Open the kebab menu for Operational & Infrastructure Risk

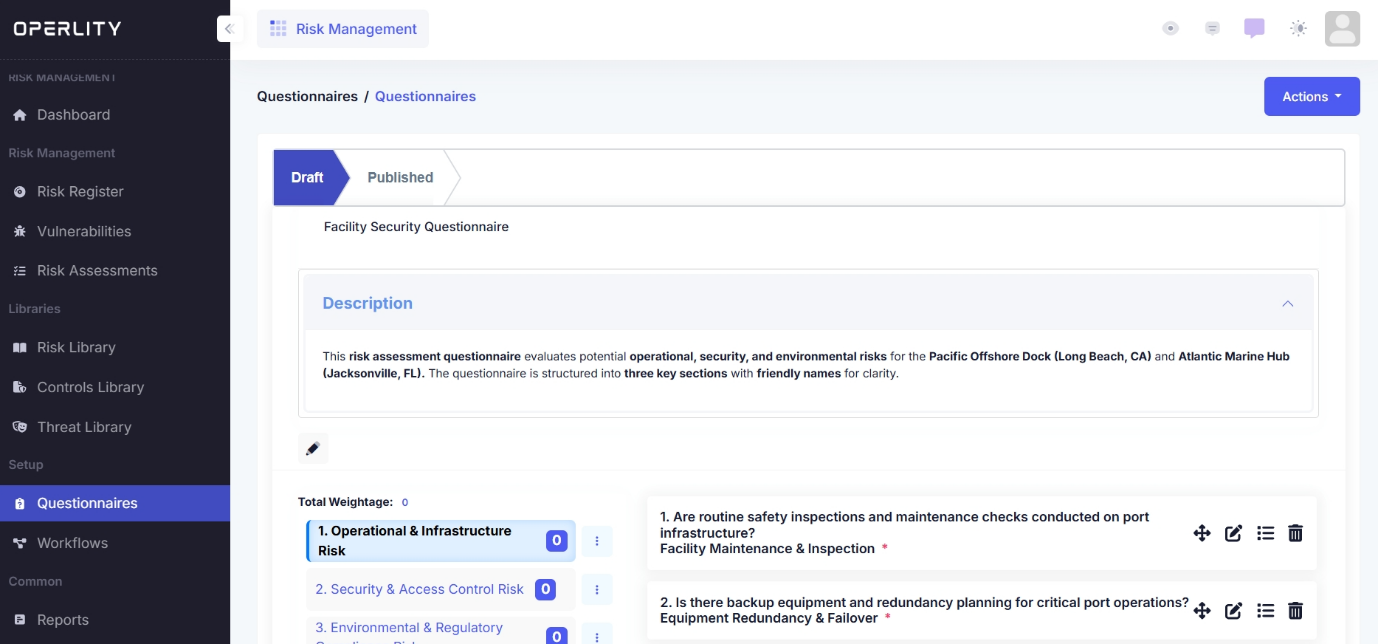597,541
